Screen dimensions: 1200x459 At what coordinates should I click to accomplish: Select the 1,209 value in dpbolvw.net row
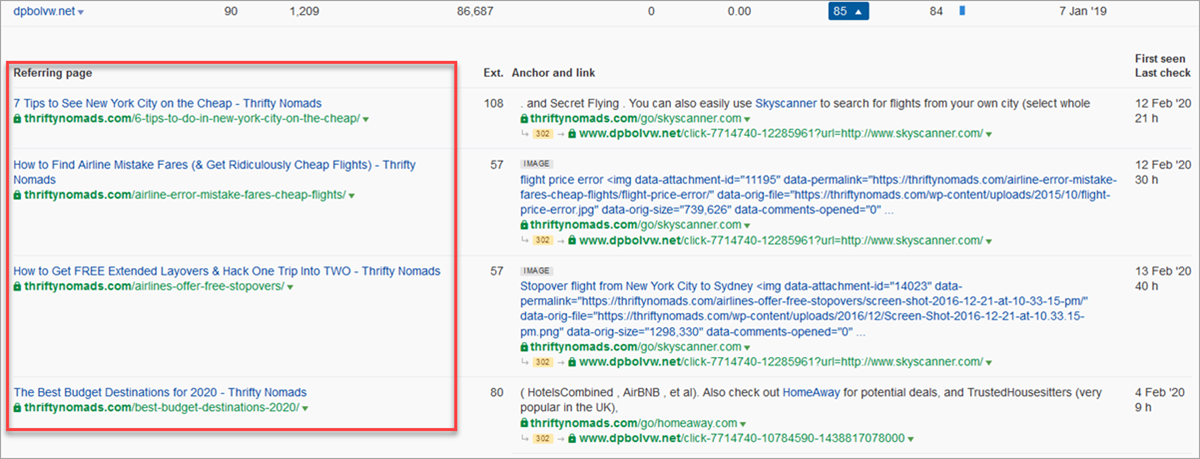pos(306,11)
